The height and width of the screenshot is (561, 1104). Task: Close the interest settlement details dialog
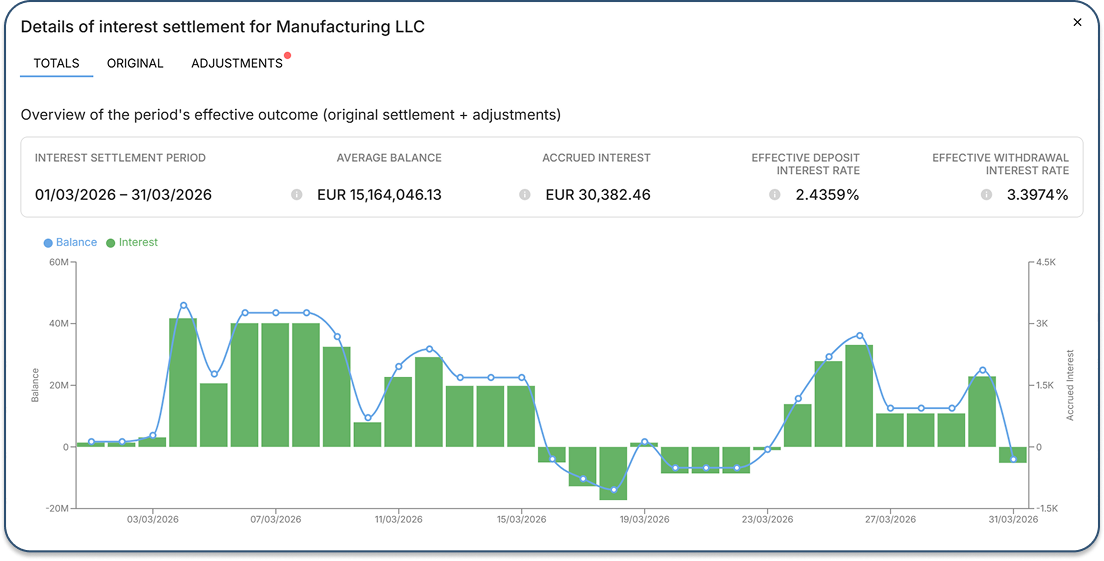pos(1077,23)
